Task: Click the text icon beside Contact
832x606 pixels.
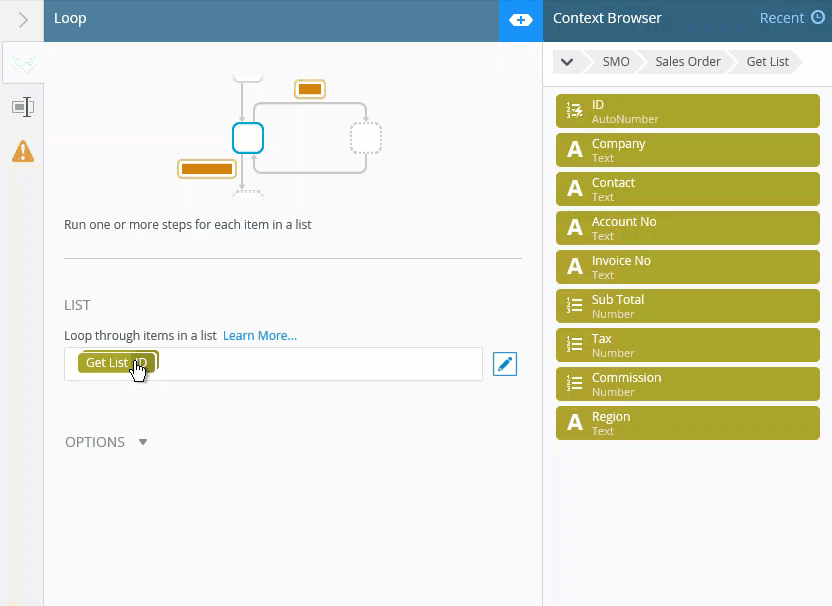Action: pos(575,188)
